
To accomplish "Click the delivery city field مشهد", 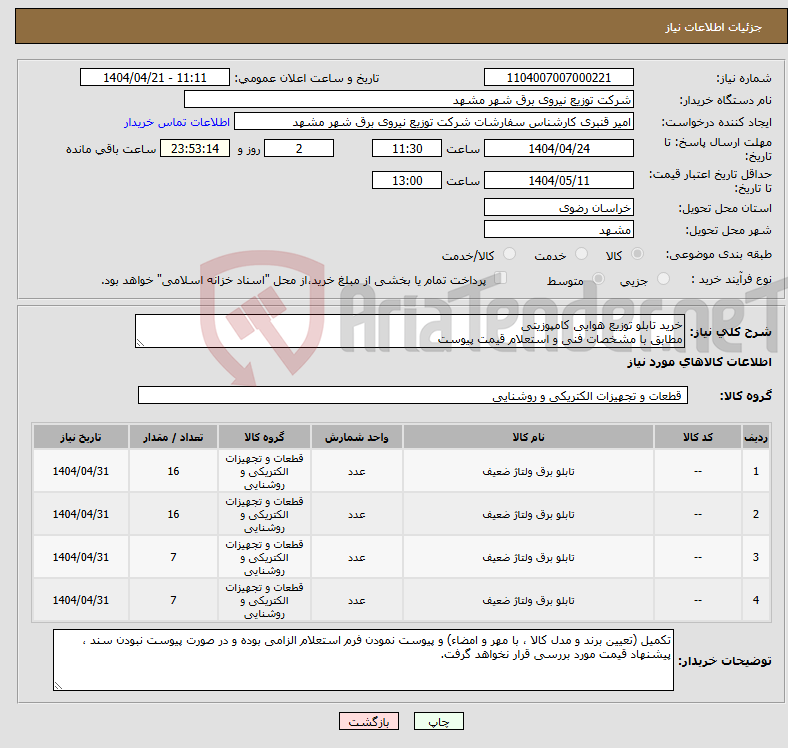I will [x=558, y=229].
